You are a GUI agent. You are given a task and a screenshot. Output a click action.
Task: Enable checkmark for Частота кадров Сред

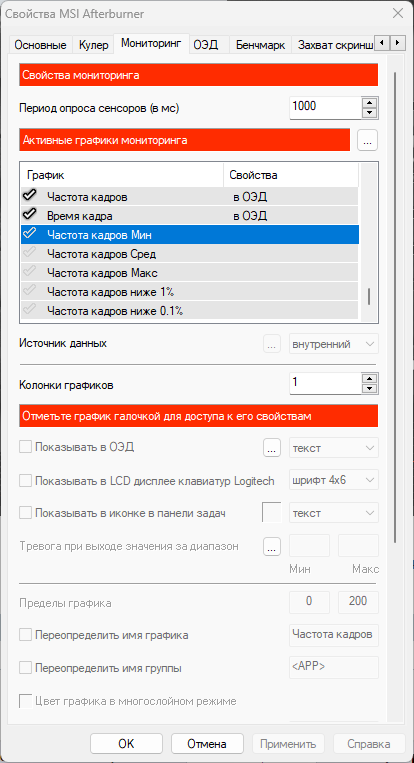tap(30, 253)
